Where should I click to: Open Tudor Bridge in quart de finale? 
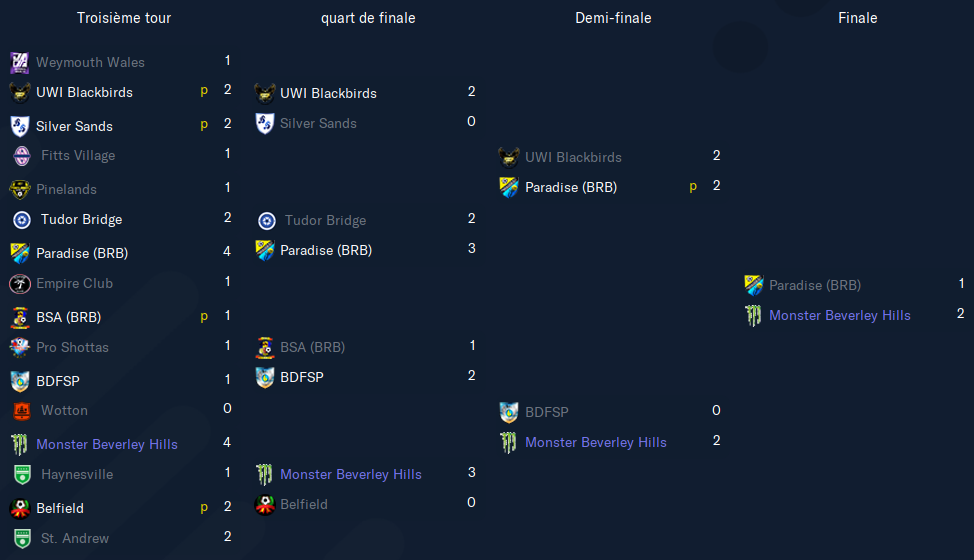pos(325,221)
